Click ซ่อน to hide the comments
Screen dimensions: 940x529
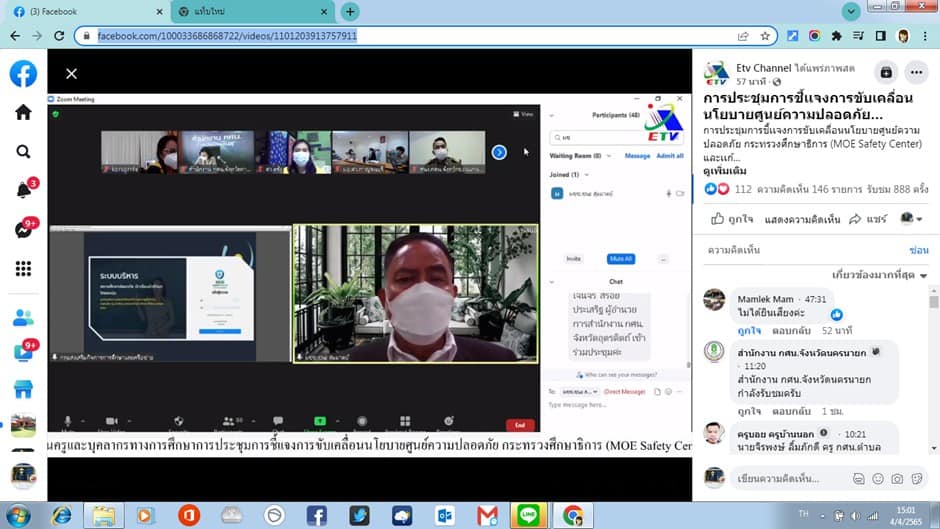point(918,249)
